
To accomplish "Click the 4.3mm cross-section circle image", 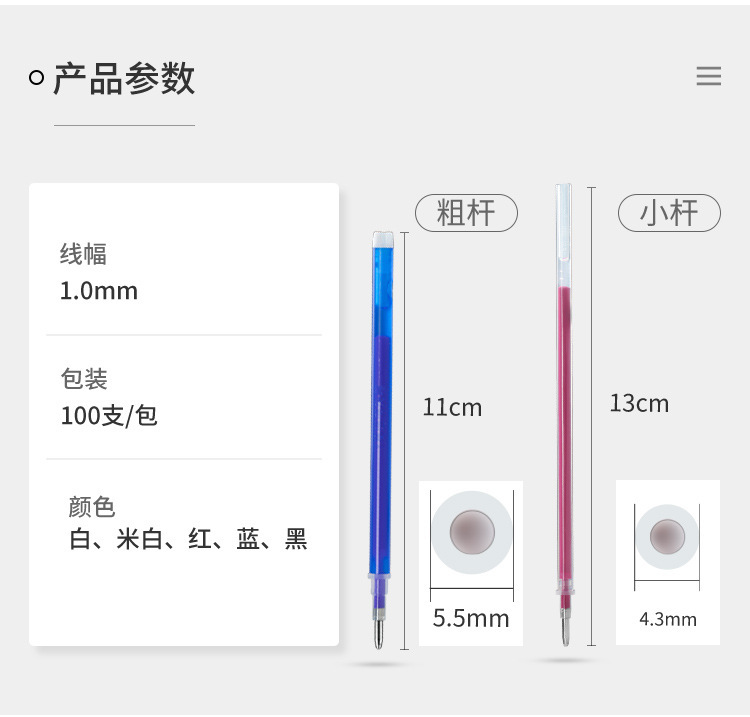I will [667, 536].
